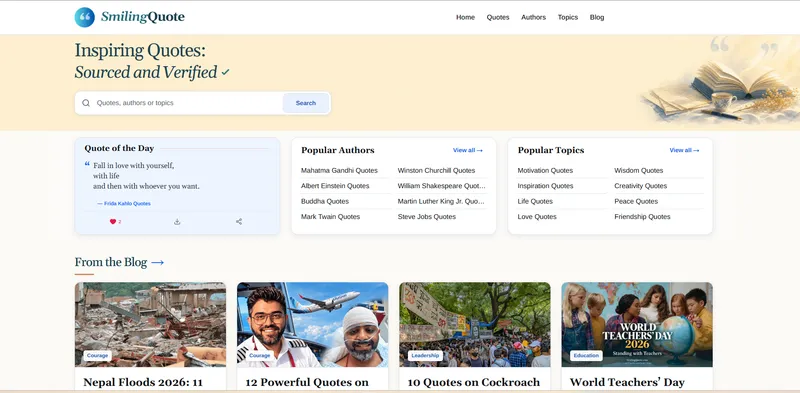The image size is (800, 393).
Task: Click the Courage tag on the pilot card
Action: tap(259, 355)
